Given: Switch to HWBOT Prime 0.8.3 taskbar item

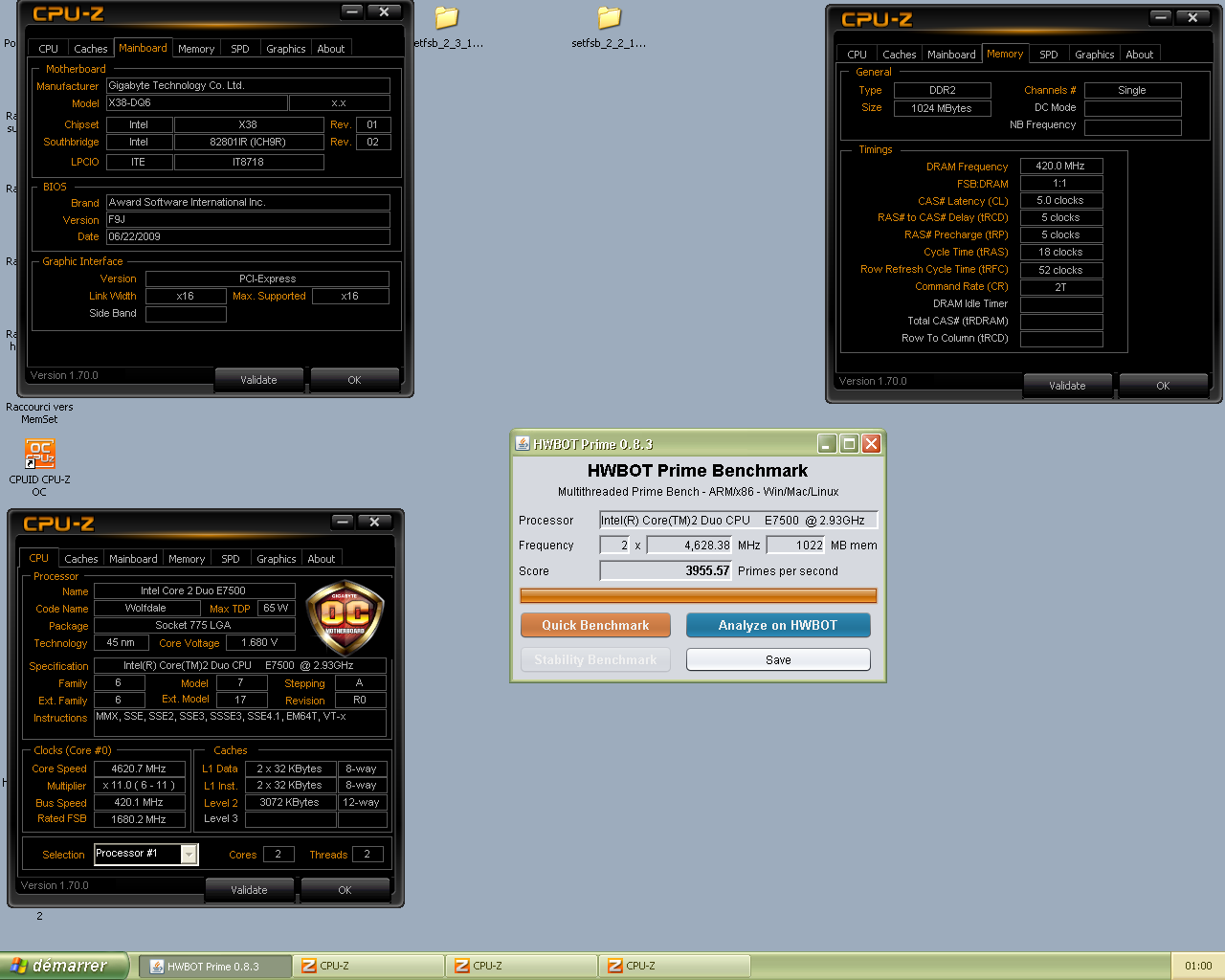Looking at the screenshot, I should pyautogui.click(x=215, y=967).
